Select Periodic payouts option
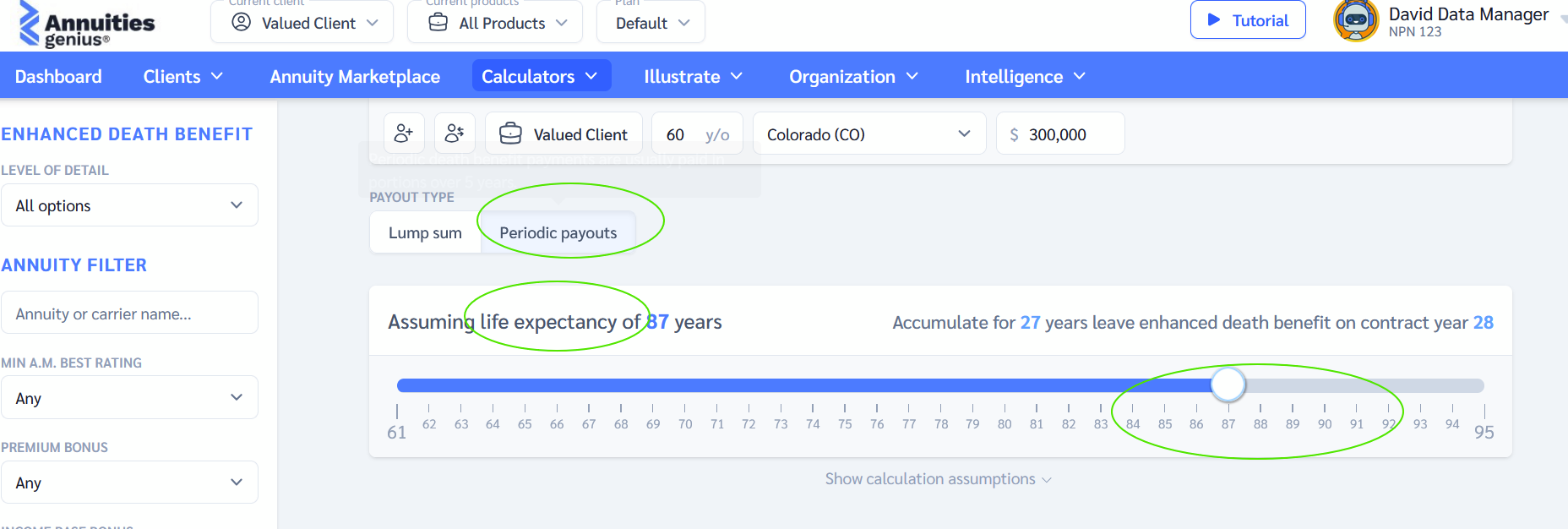 click(558, 232)
